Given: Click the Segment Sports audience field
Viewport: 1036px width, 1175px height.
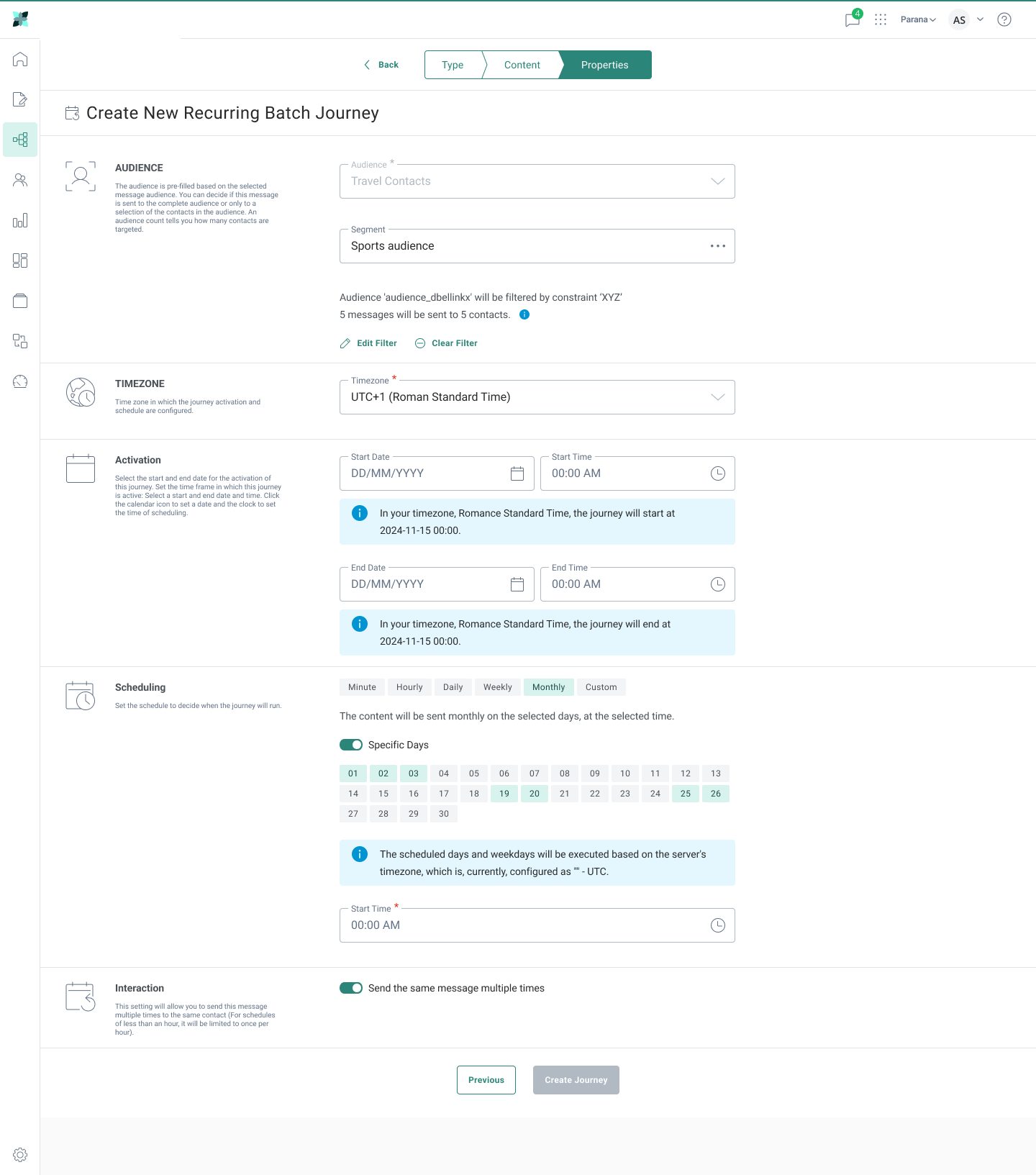Looking at the screenshot, I should click(x=537, y=246).
